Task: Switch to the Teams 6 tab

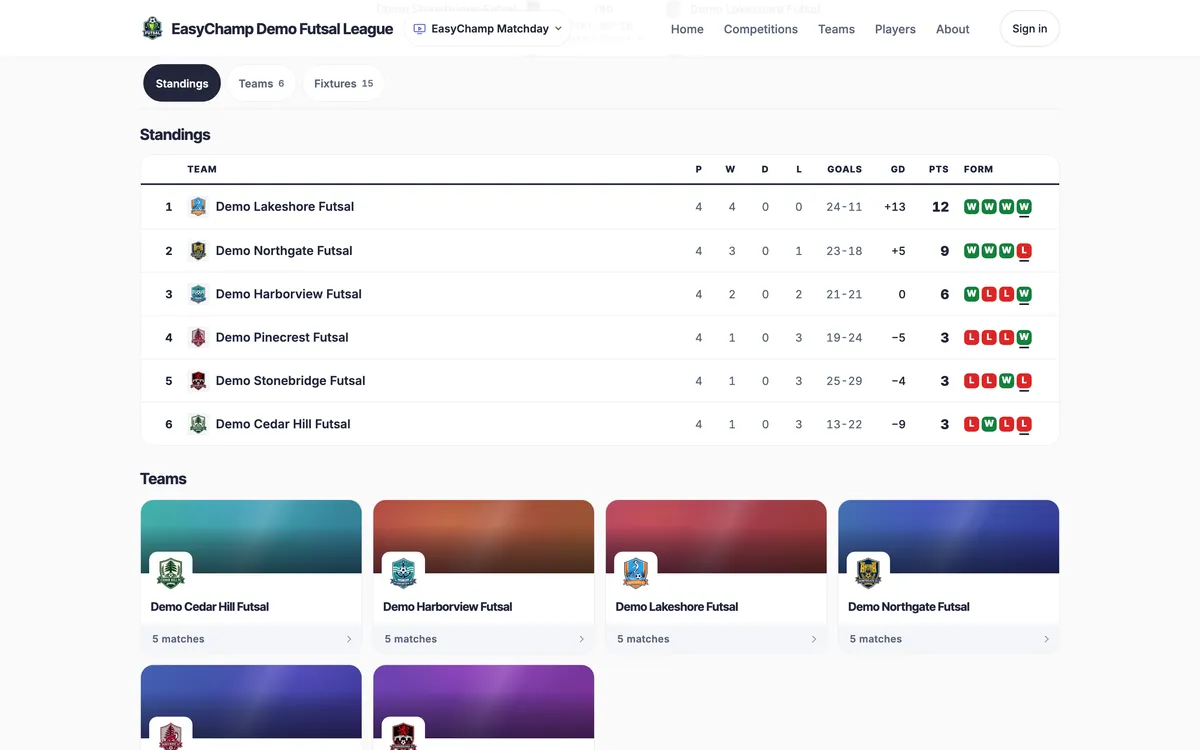Action: pos(261,83)
